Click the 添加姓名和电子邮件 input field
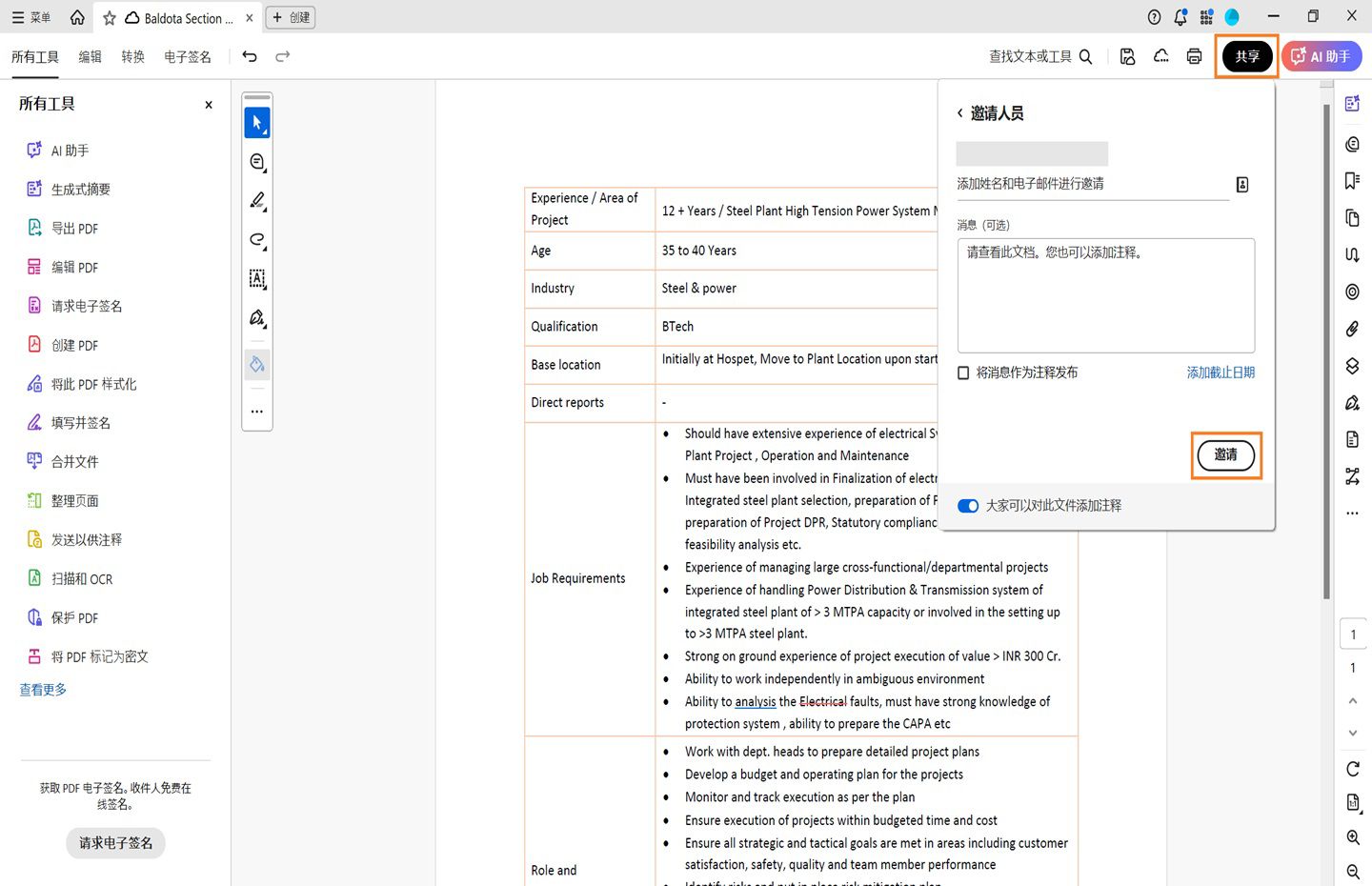This screenshot has height=886, width=1372. tap(1093, 184)
